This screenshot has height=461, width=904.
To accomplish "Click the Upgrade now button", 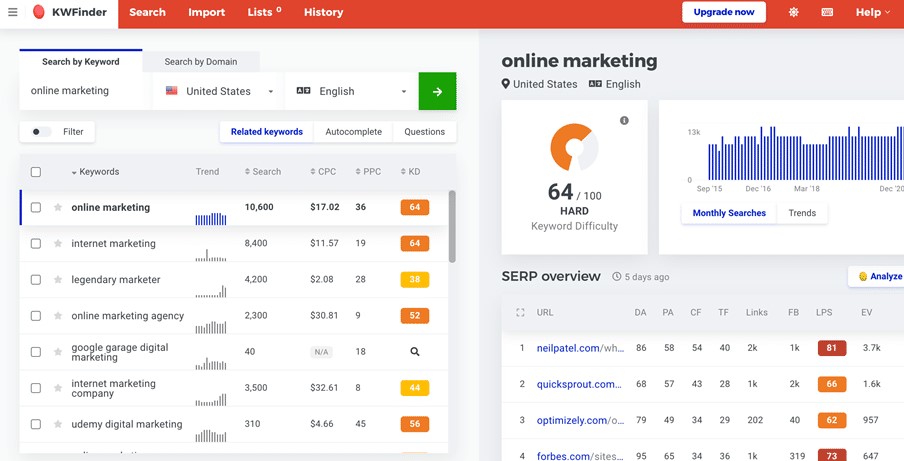I will [x=724, y=12].
